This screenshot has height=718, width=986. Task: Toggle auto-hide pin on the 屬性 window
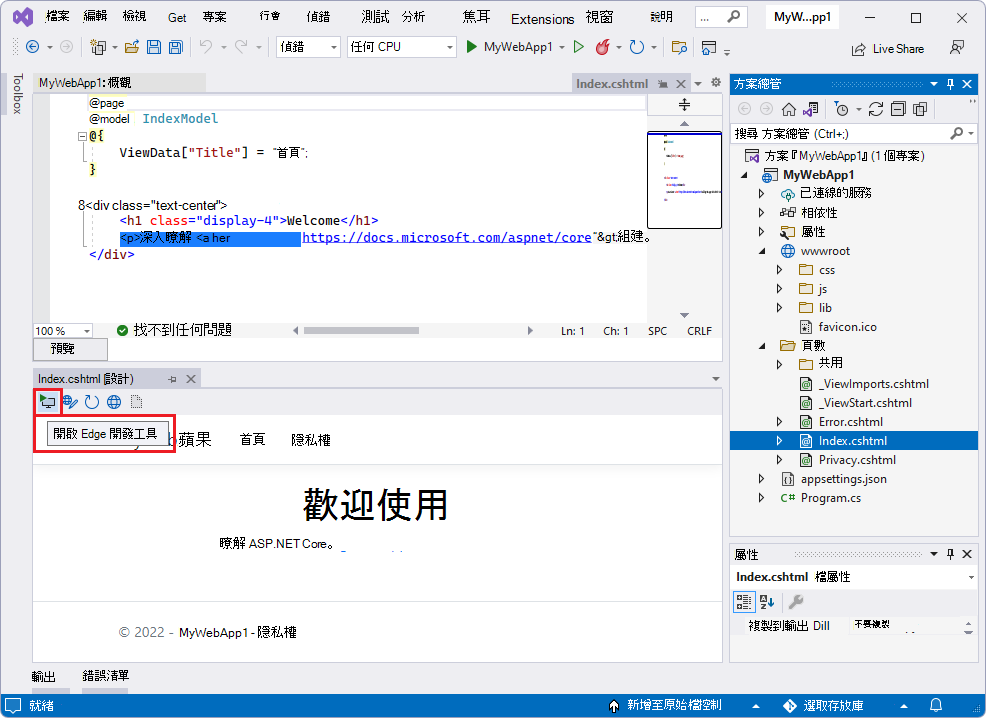pyautogui.click(x=950, y=554)
